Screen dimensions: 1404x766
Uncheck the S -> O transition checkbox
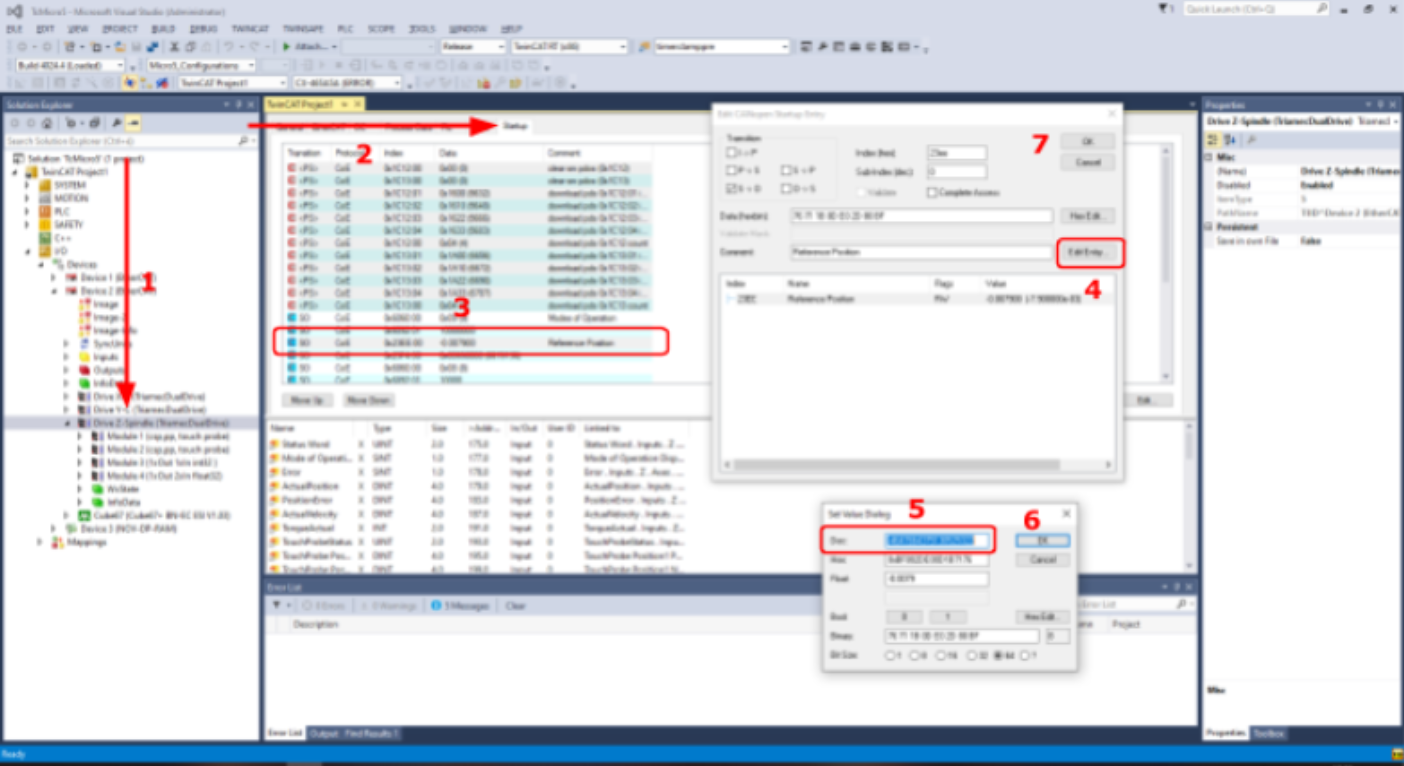point(732,189)
